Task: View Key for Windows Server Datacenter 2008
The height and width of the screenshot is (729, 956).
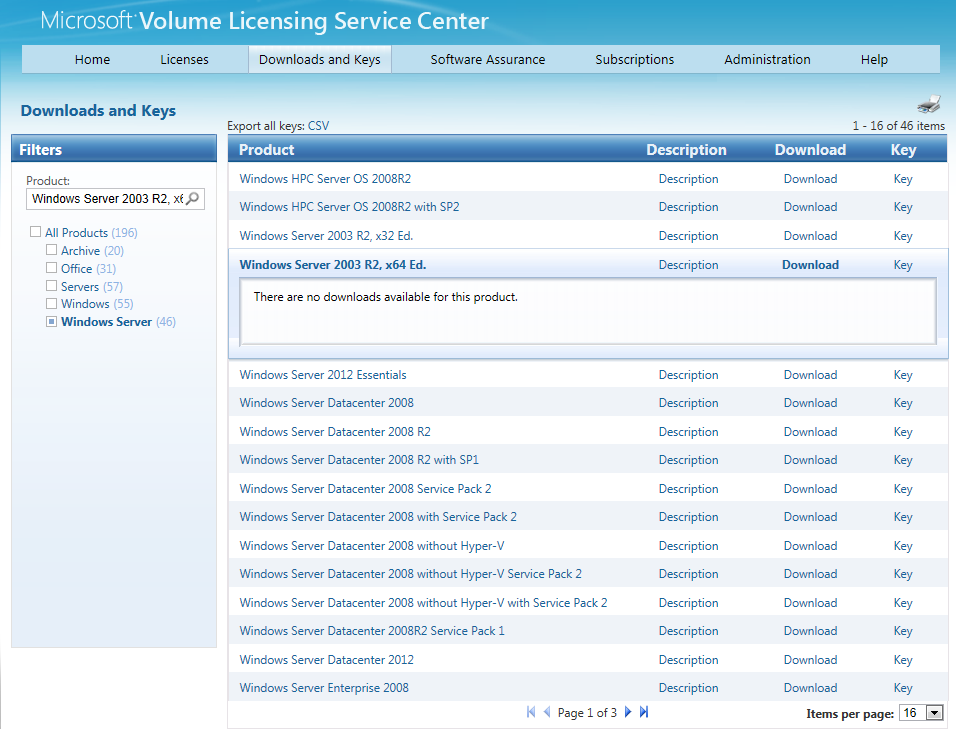Action: 903,403
